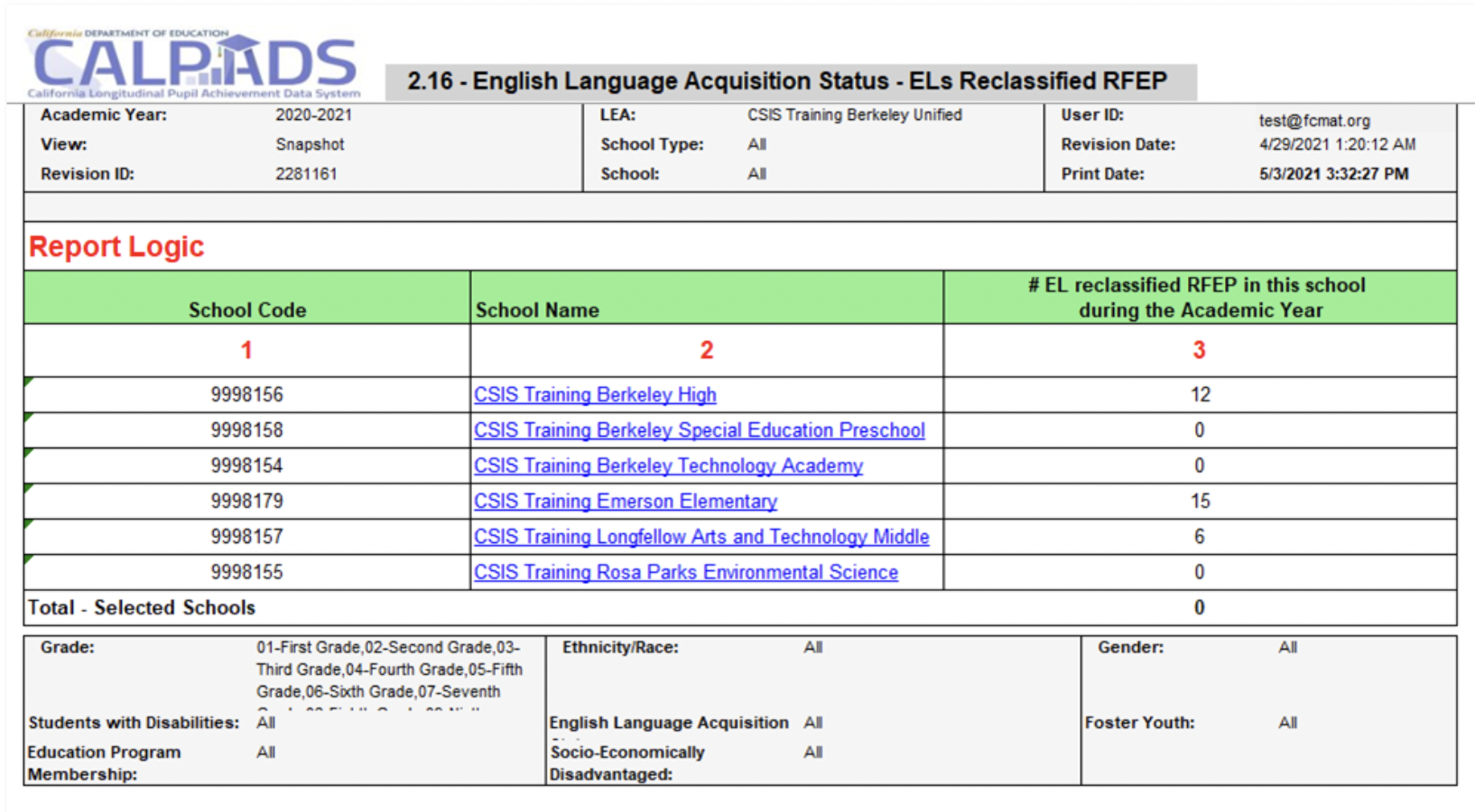This screenshot has height=812, width=1475.
Task: Open CSIS Training Rosa Parks Environmental Science link
Action: [x=686, y=572]
